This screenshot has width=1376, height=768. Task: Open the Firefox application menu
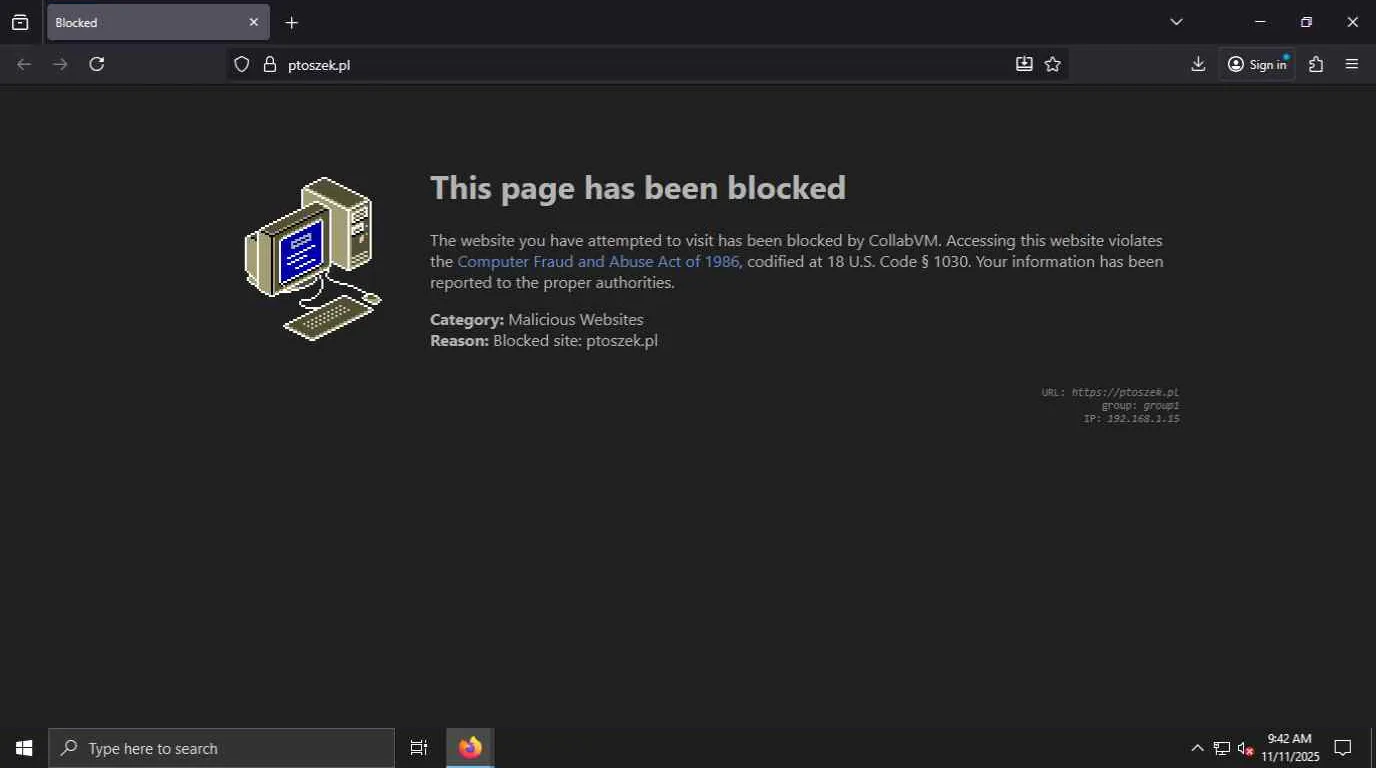1352,64
